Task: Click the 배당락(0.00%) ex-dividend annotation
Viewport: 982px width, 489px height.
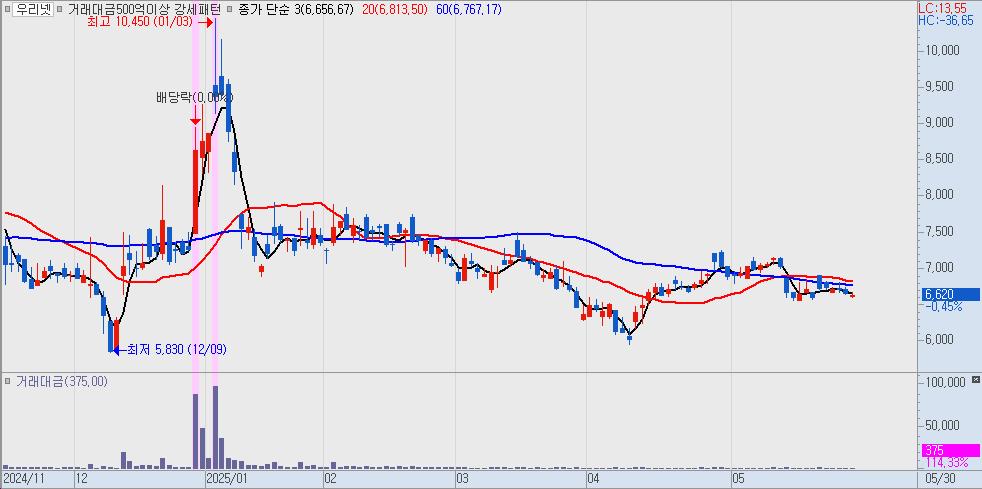Action: [194, 98]
